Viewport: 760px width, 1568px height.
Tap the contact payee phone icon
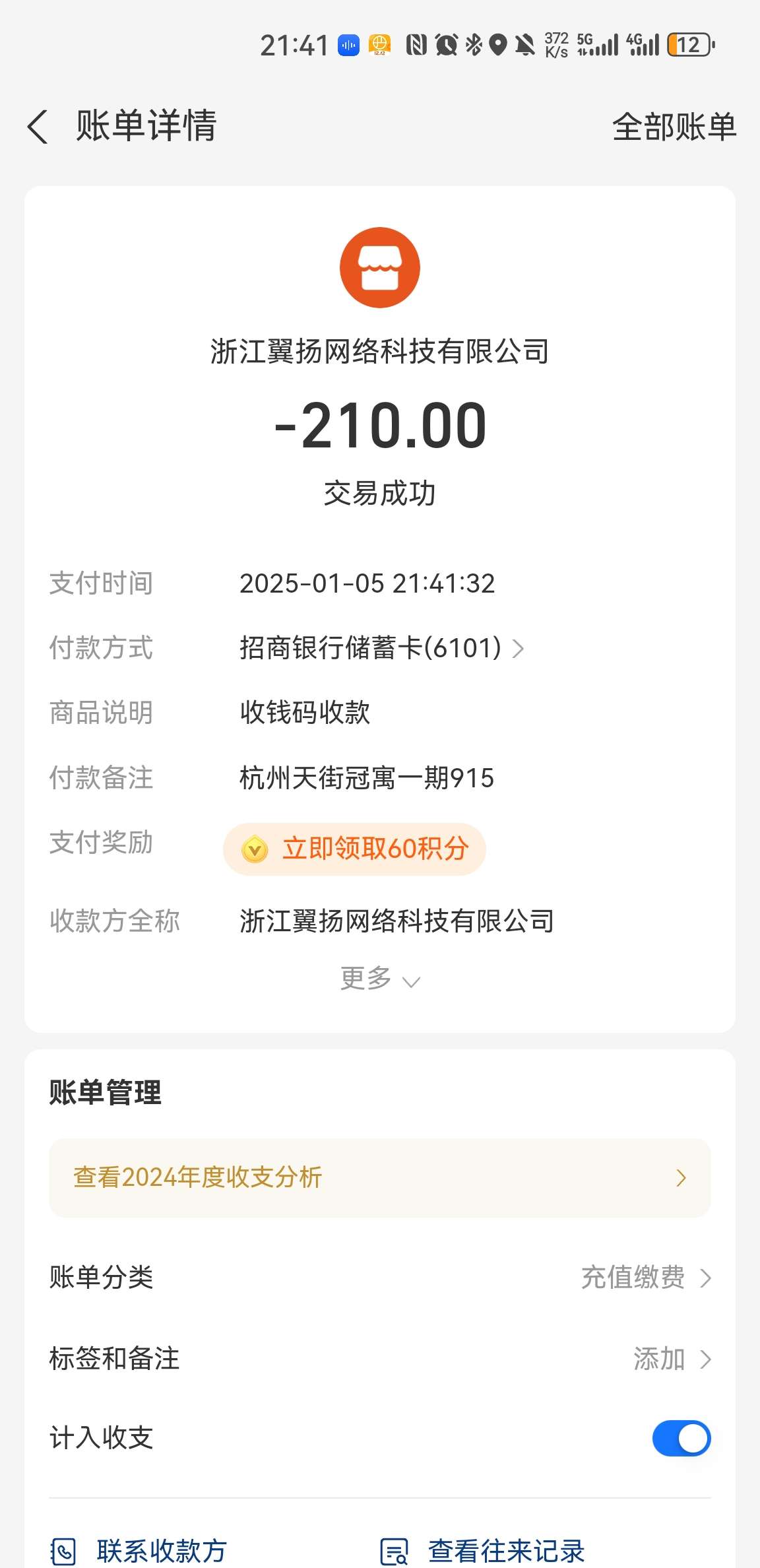[x=64, y=1551]
